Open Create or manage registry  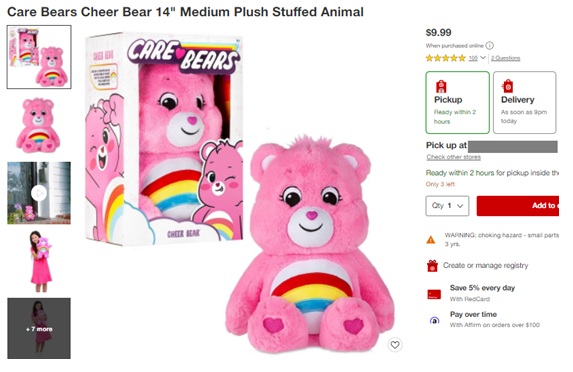point(486,266)
